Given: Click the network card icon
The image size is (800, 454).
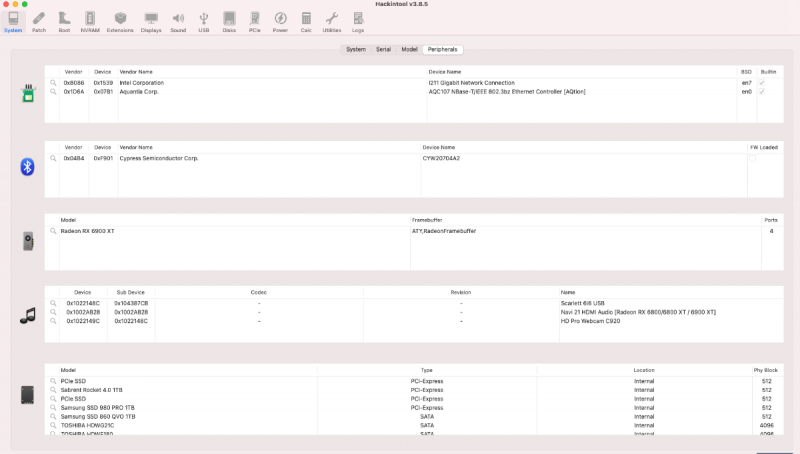Looking at the screenshot, I should coord(28,93).
